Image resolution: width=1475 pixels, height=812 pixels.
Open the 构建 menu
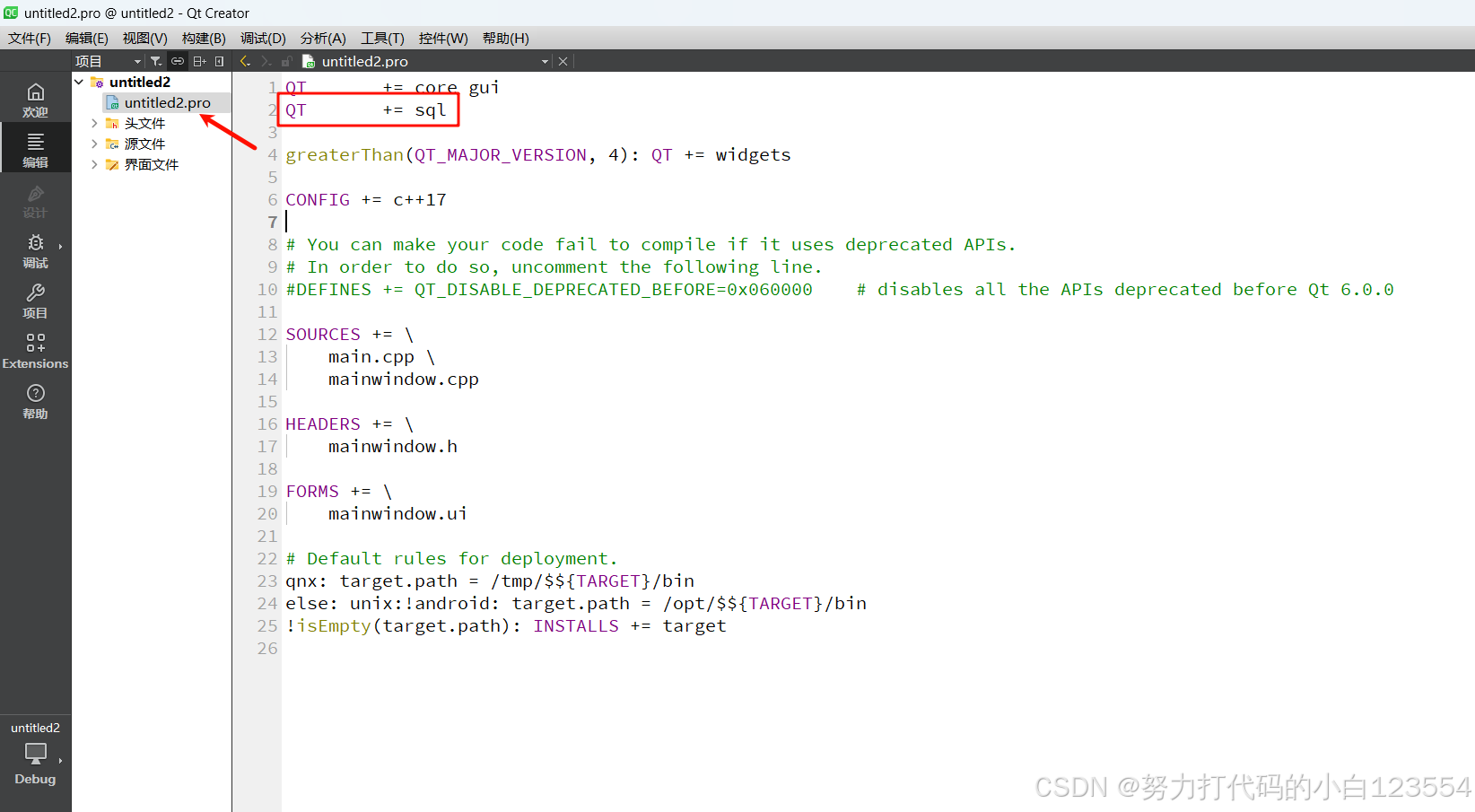click(x=203, y=38)
